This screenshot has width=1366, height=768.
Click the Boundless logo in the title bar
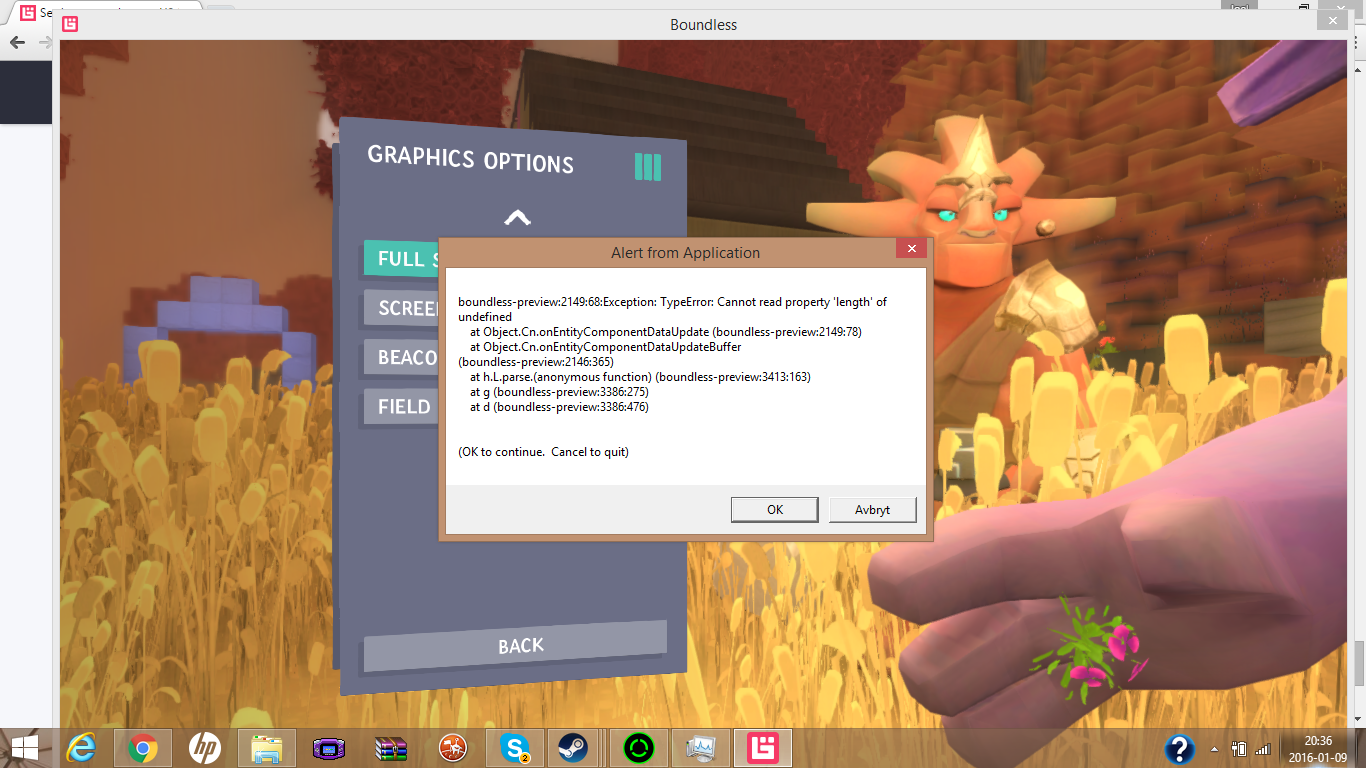tap(70, 24)
